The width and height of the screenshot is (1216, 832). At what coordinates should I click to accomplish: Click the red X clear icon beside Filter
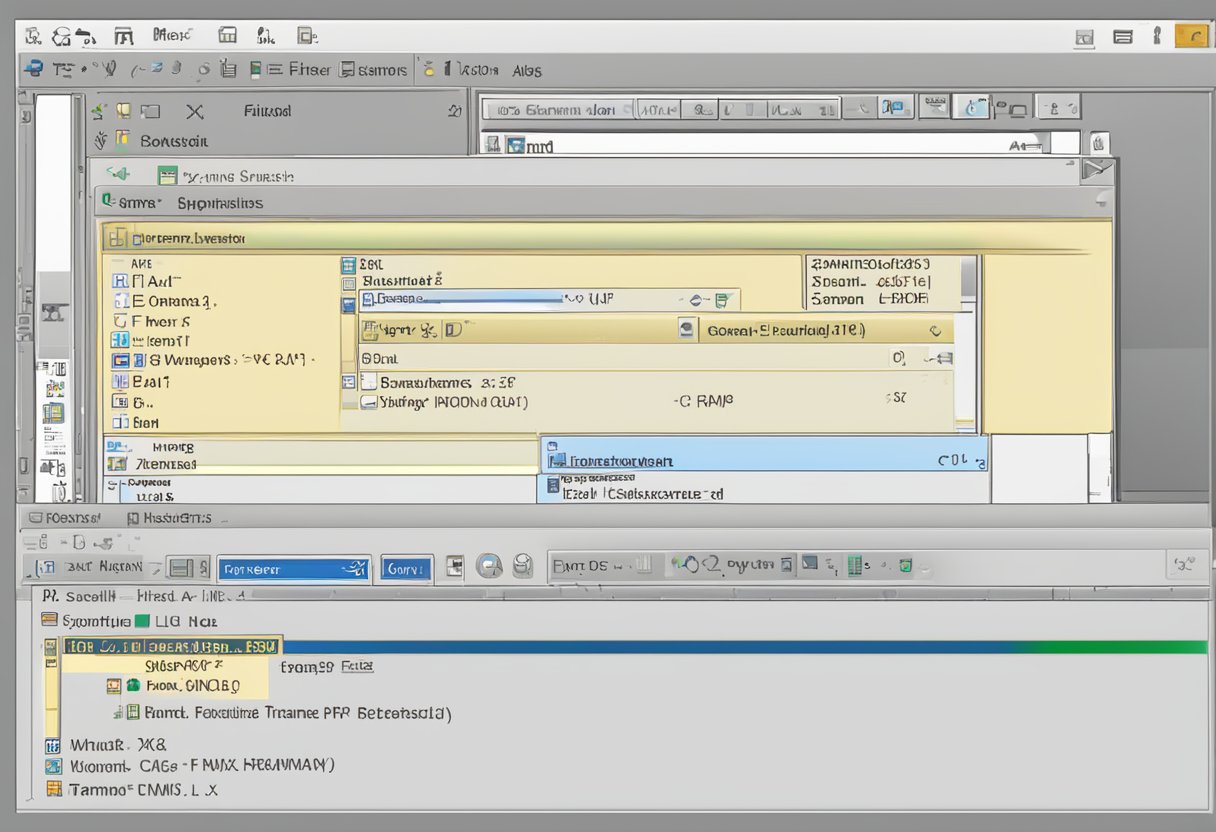pos(193,112)
